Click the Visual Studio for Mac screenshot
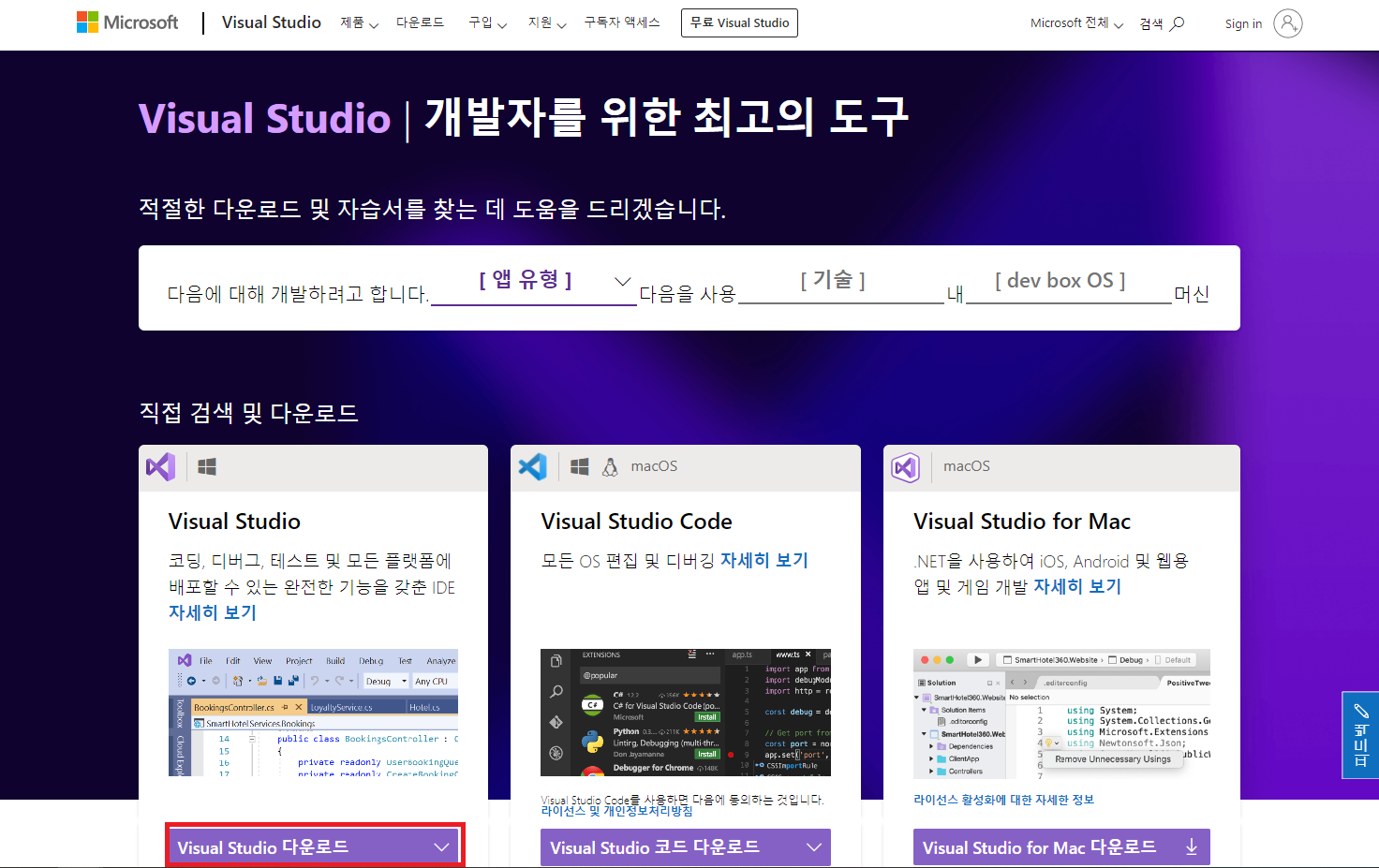1379x868 pixels. [1061, 714]
